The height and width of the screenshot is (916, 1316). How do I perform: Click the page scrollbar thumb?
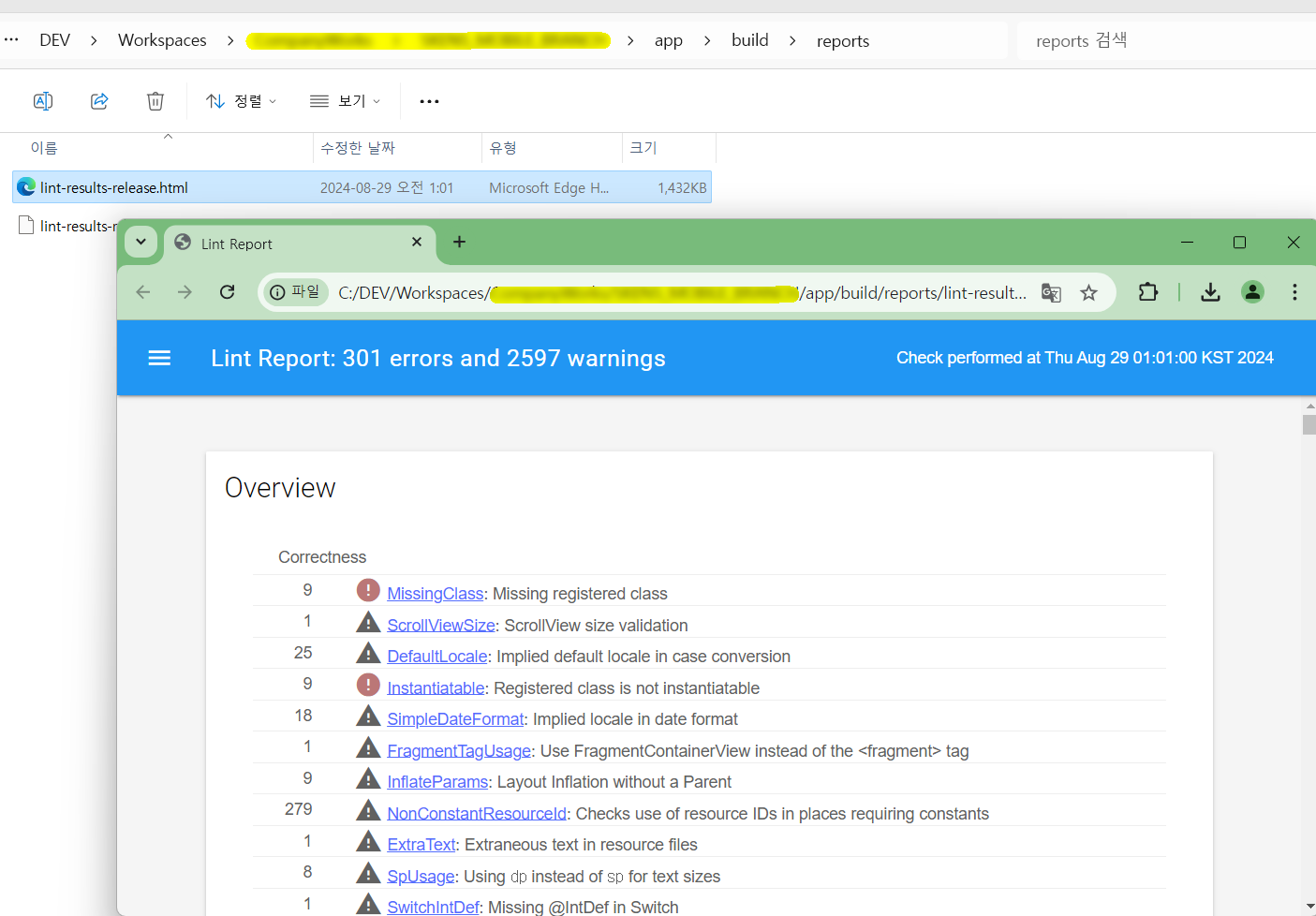1309,424
